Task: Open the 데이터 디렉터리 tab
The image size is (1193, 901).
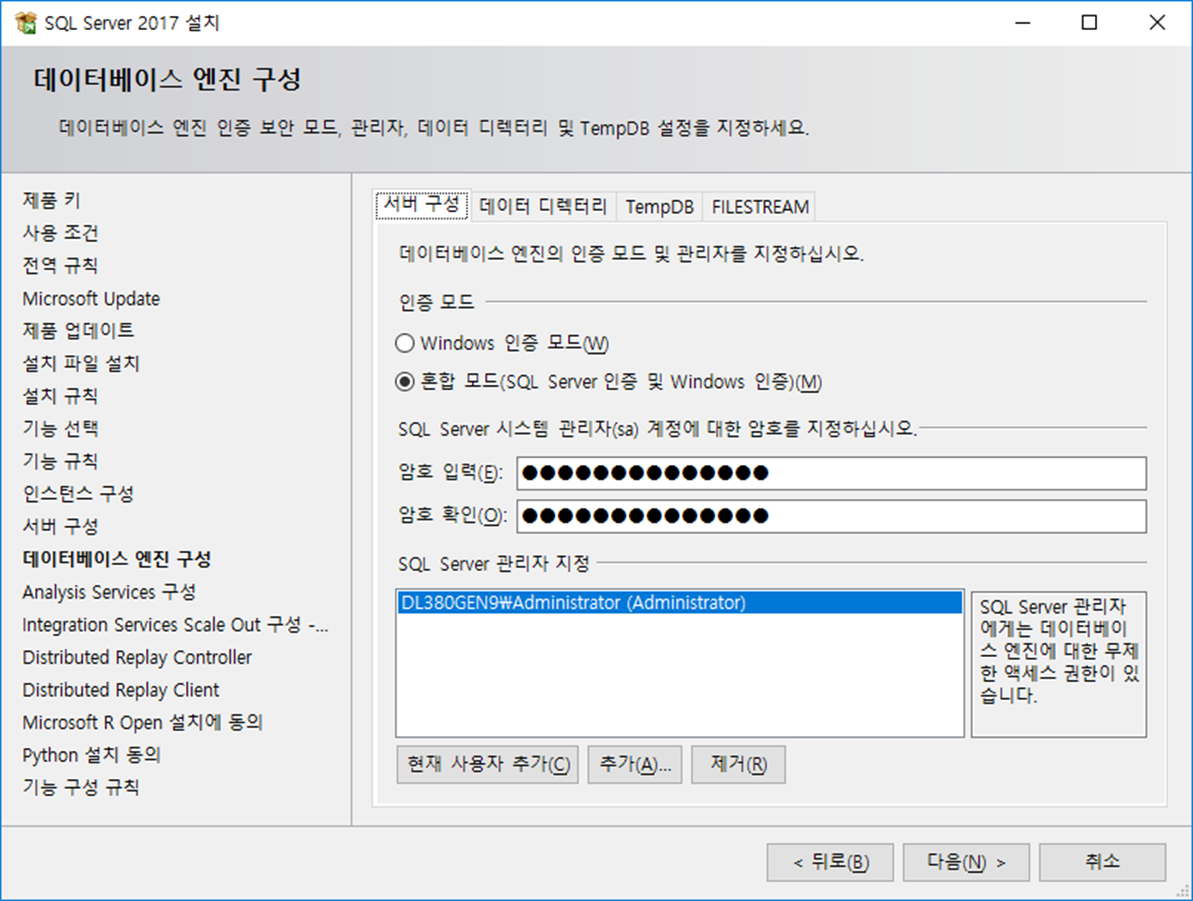Action: click(543, 206)
